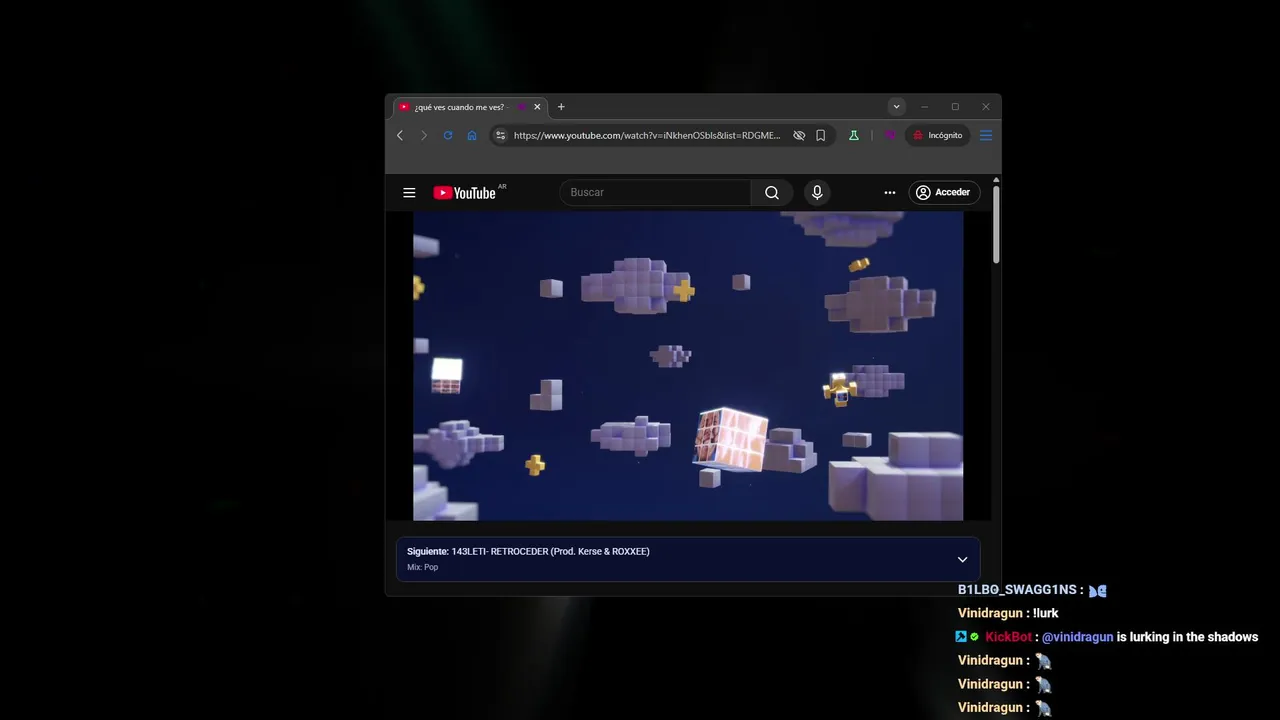Click the 'Mix: Pop' label
The height and width of the screenshot is (720, 1280).
[x=422, y=567]
